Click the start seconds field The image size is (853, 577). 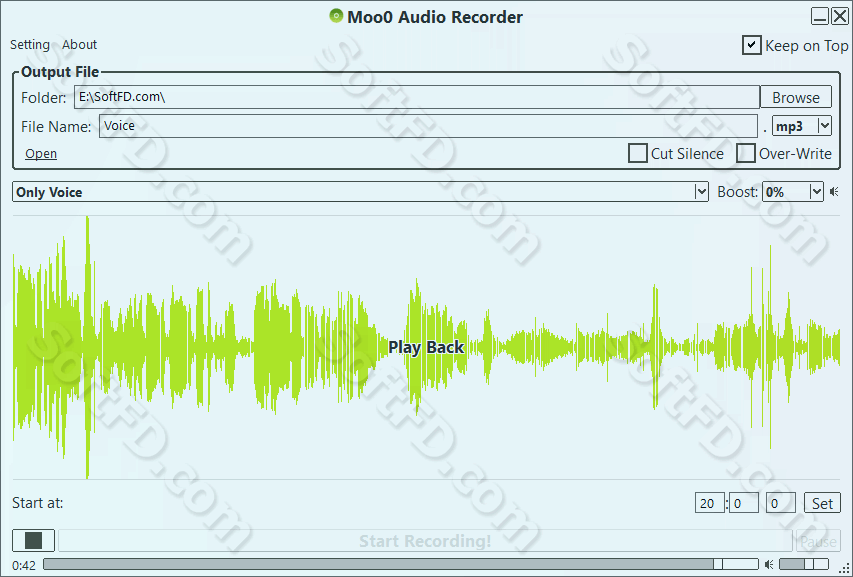coord(781,503)
